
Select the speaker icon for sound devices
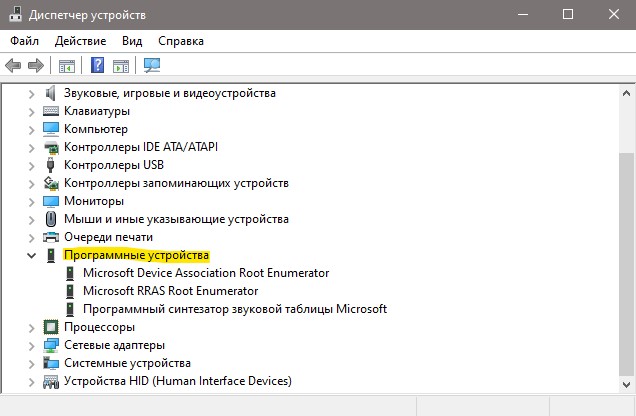click(51, 93)
